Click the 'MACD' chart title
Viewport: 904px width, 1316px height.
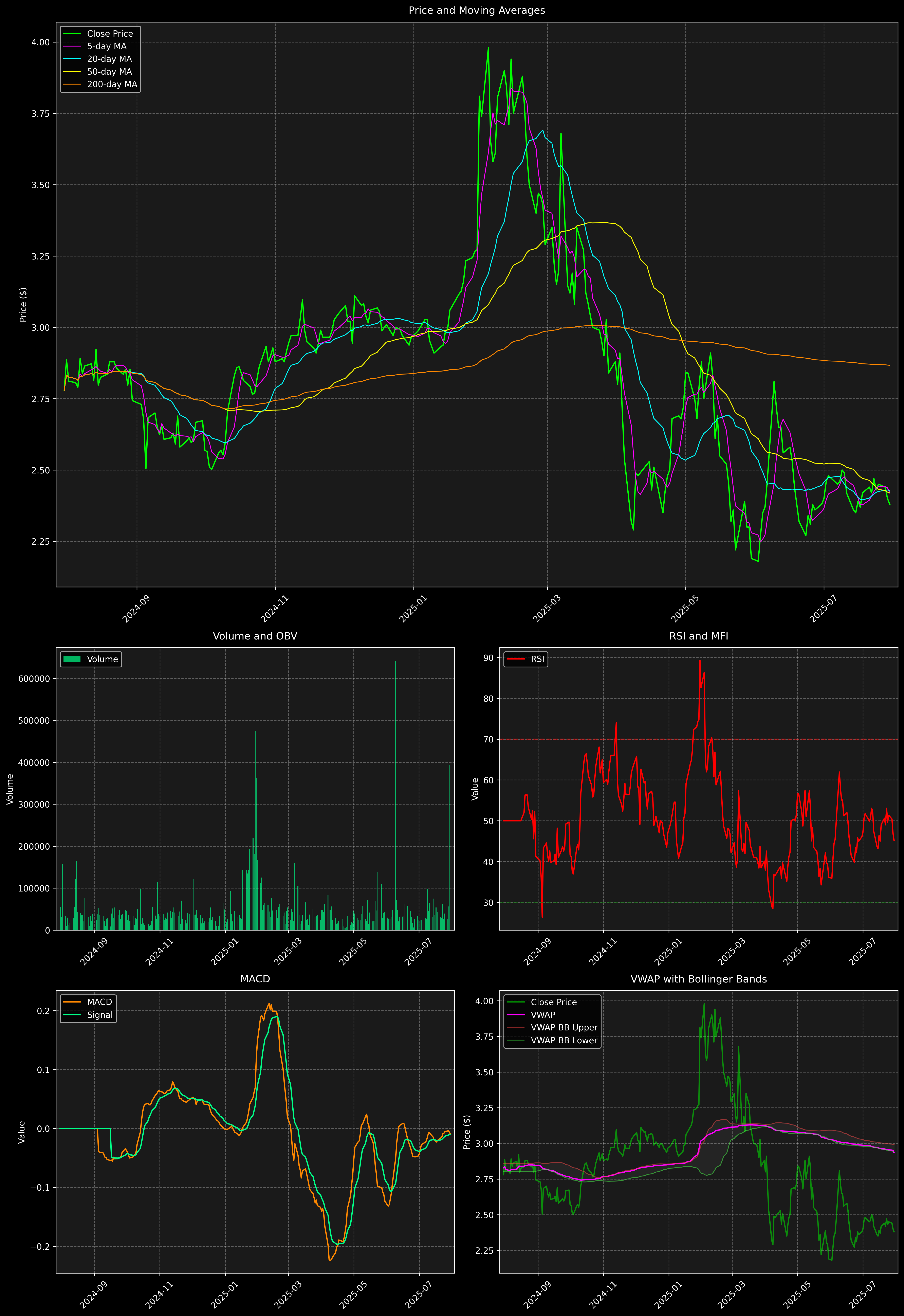(x=255, y=979)
